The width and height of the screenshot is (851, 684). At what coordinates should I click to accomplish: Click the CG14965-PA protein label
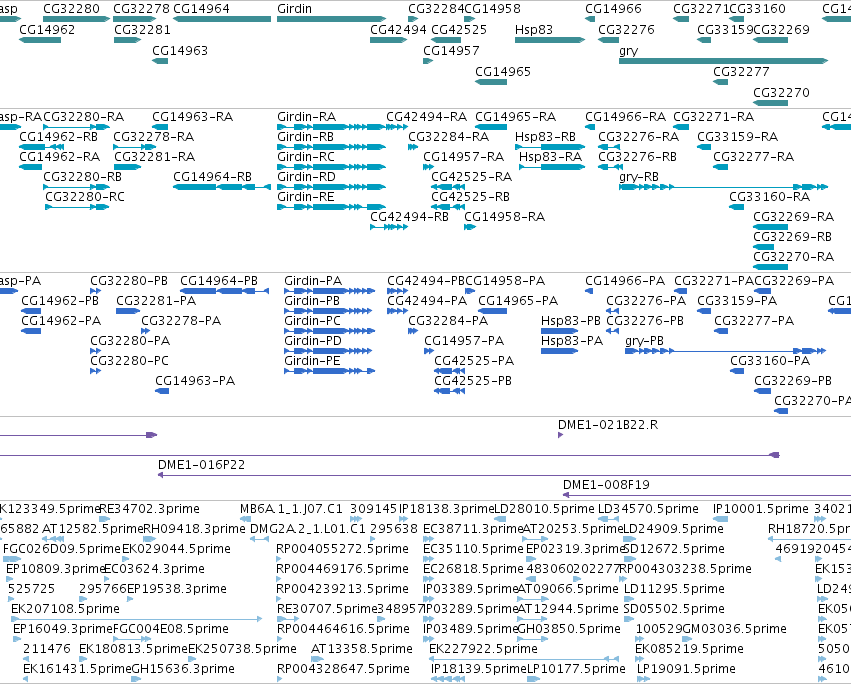(x=518, y=301)
